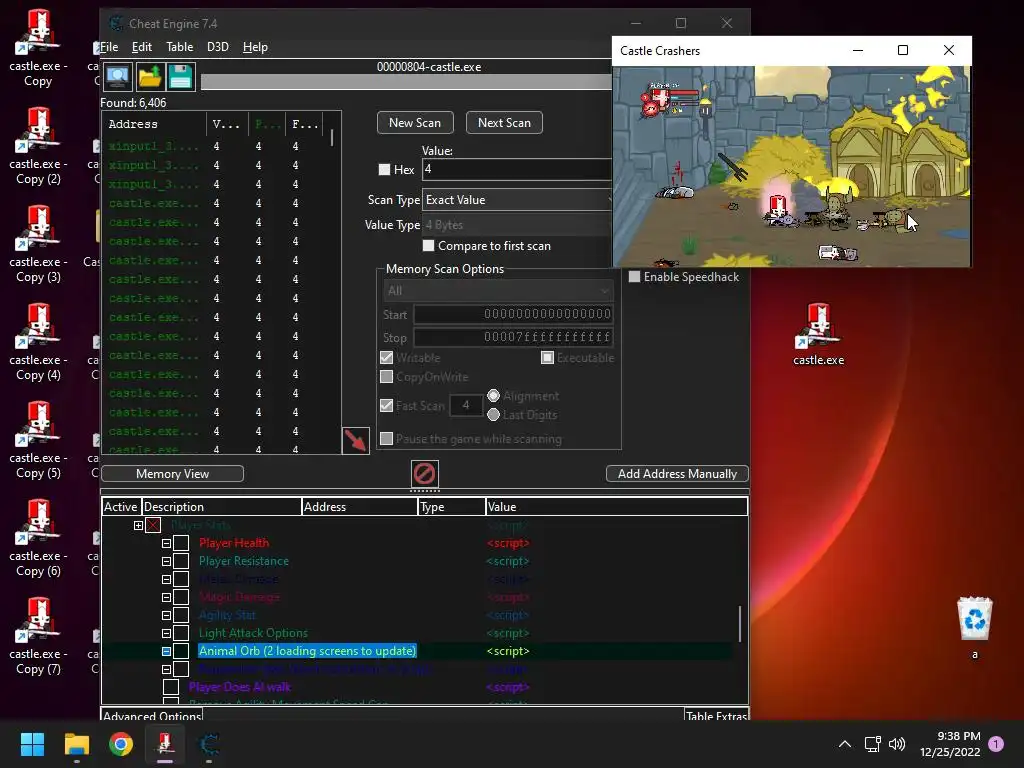Collapse the Animal Orb entry

(x=167, y=651)
